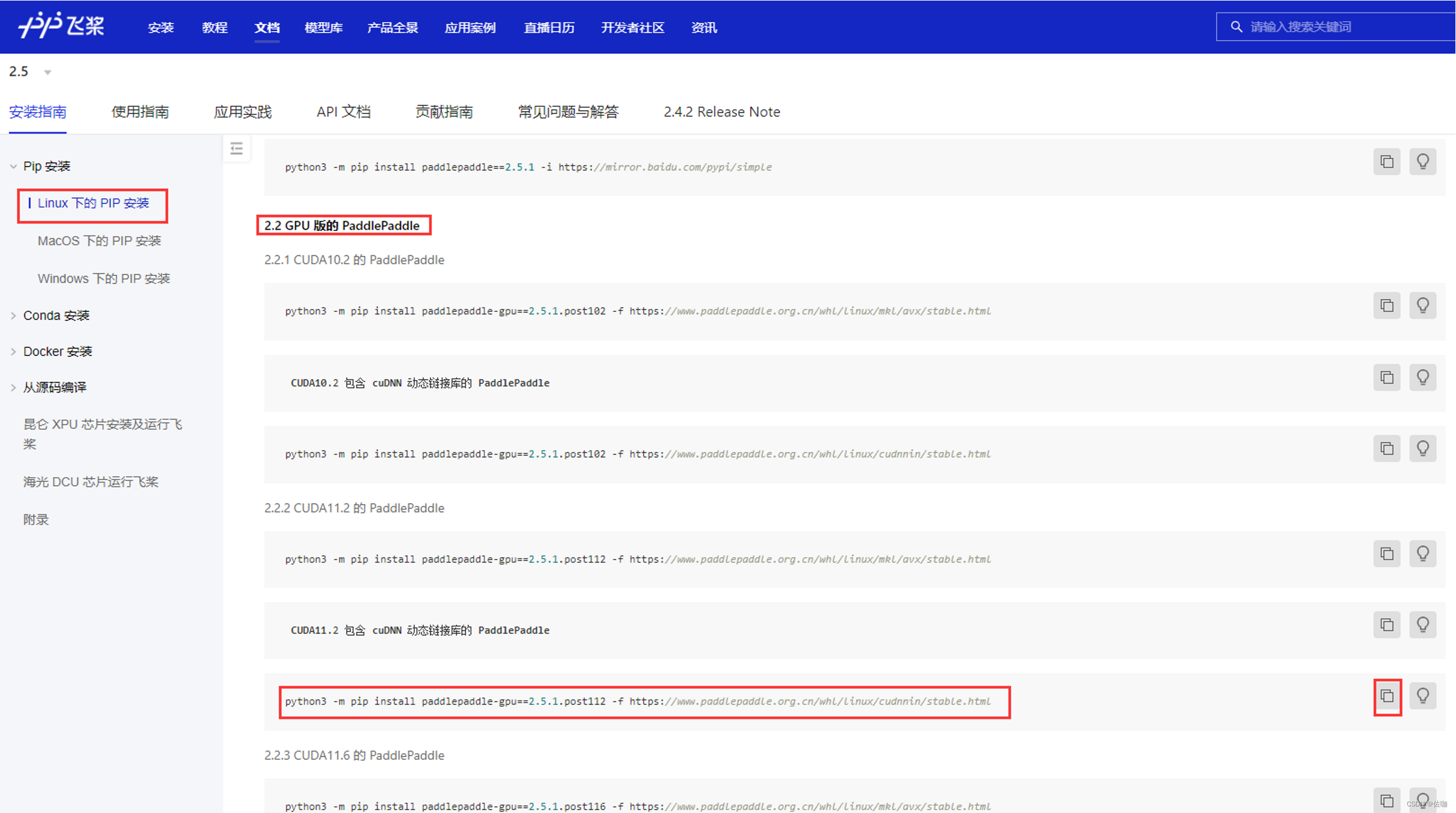
Task: Toggle the sidebar collapse icon
Action: click(236, 148)
